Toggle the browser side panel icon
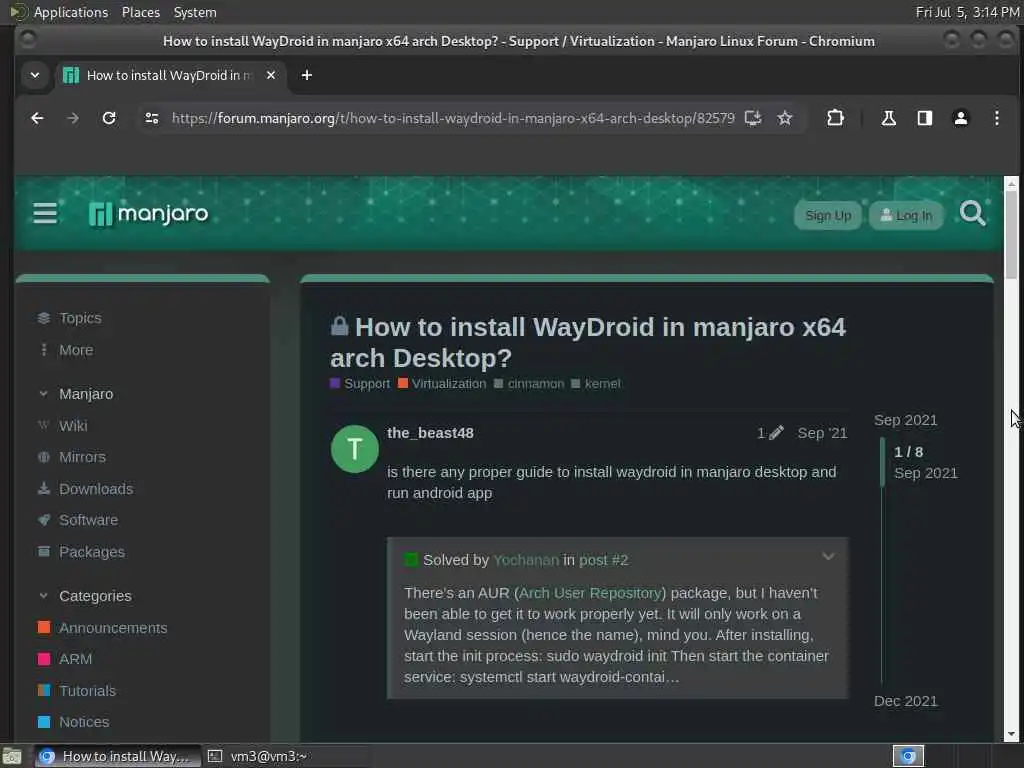Image resolution: width=1024 pixels, height=768 pixels. coord(925,118)
